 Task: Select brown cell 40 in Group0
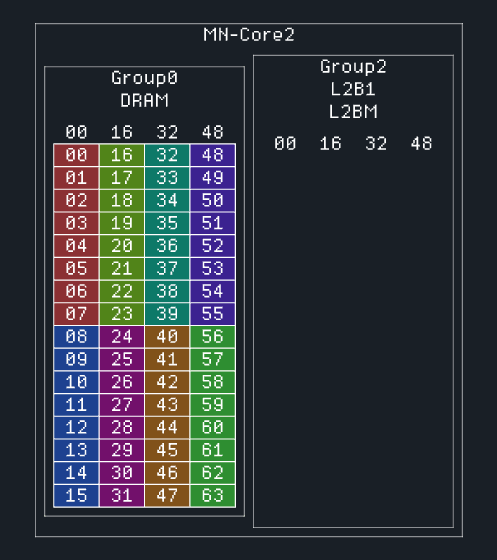click(167, 336)
